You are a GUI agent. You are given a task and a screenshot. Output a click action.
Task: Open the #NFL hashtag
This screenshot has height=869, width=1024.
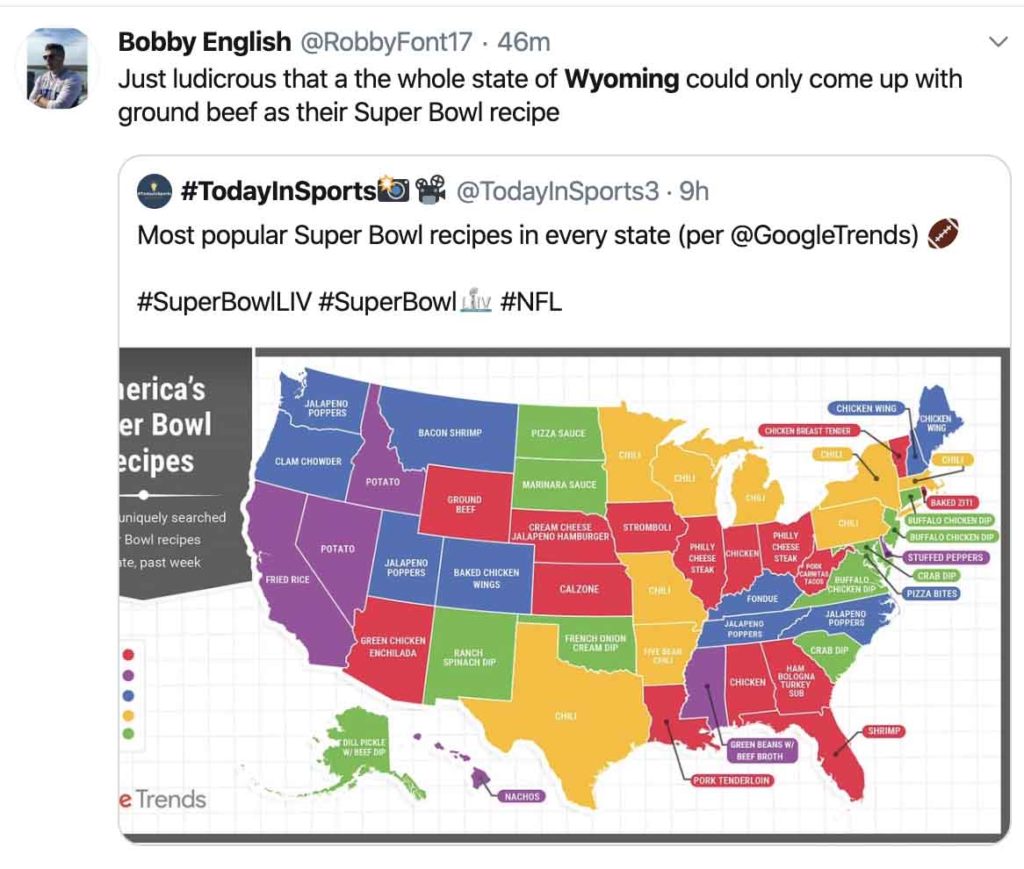click(531, 302)
